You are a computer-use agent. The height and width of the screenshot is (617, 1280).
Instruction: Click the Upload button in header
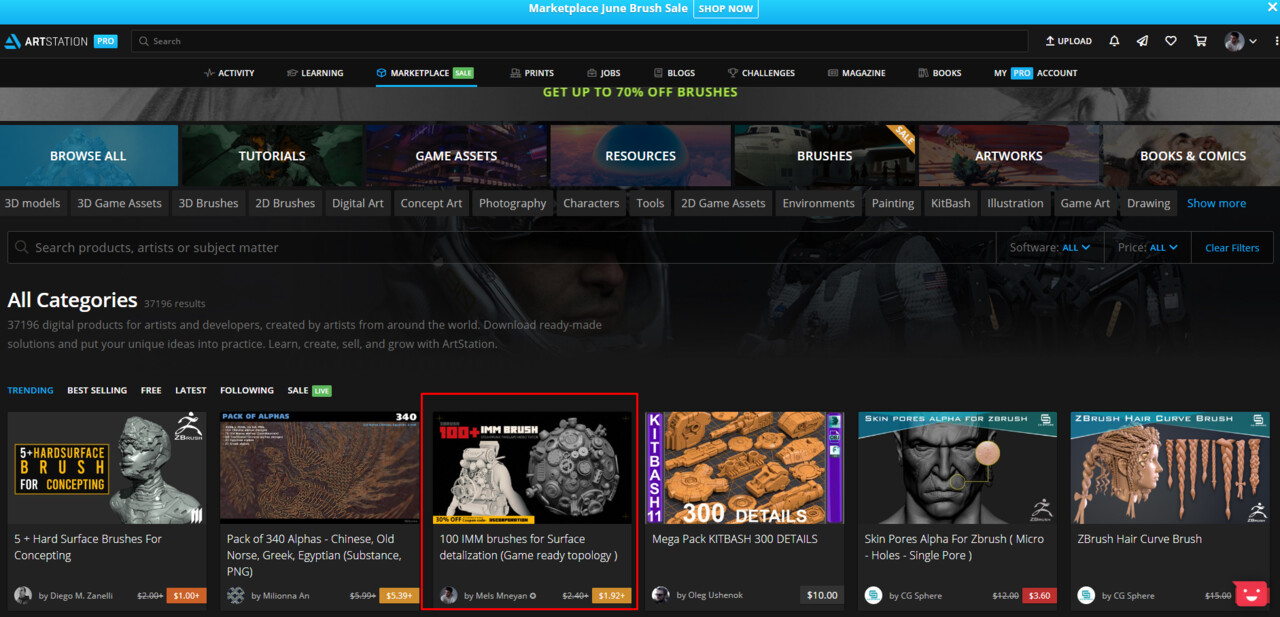[1068, 41]
